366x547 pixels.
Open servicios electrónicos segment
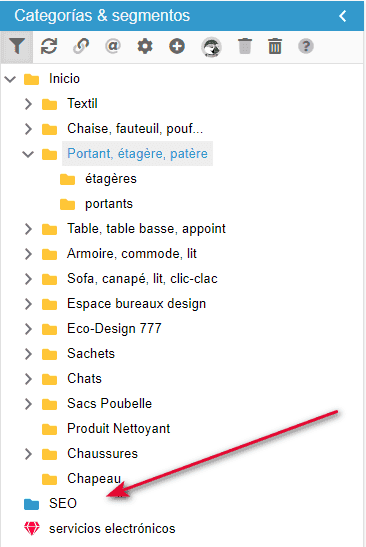(112, 529)
